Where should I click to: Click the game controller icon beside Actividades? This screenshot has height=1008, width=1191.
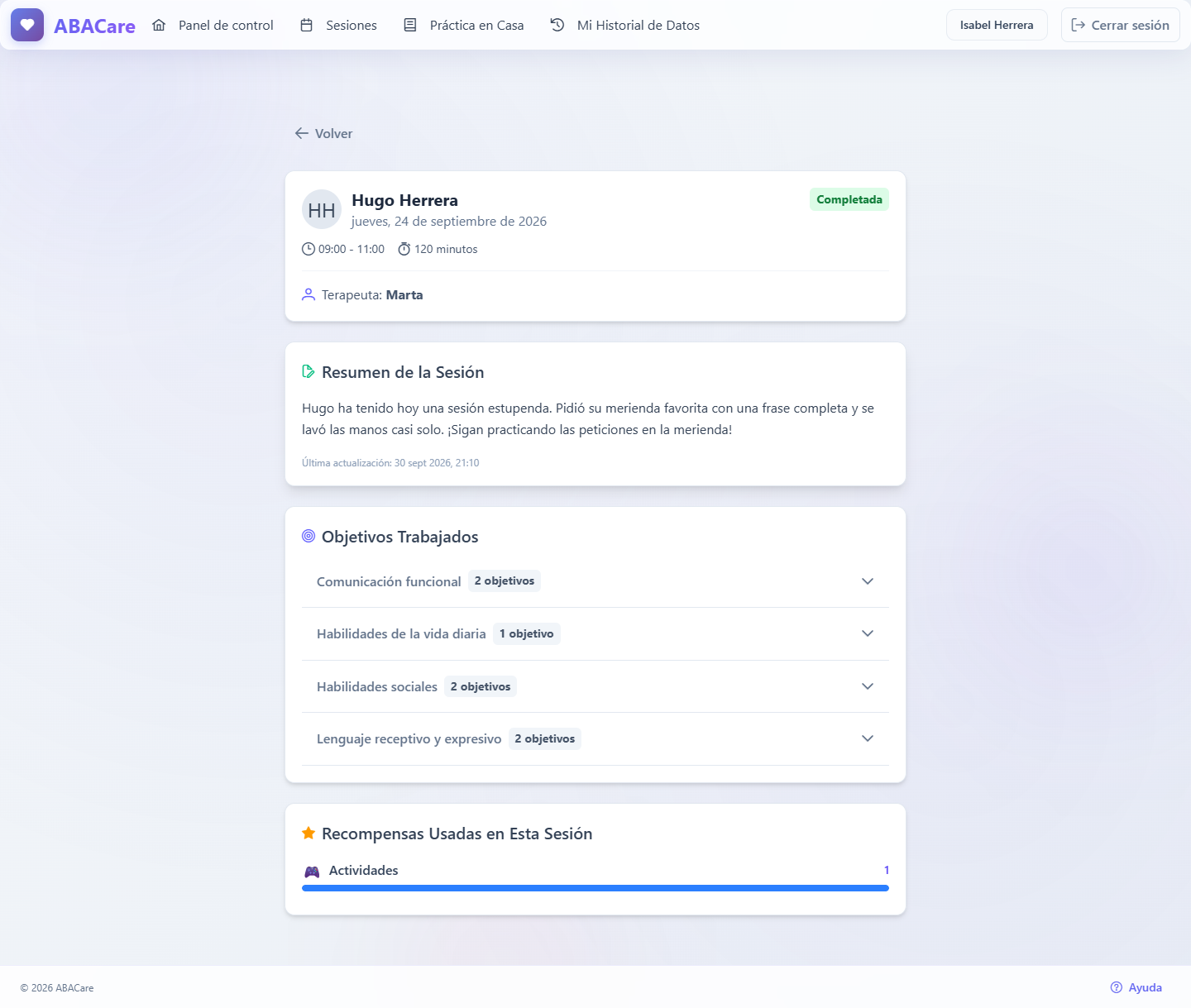312,872
